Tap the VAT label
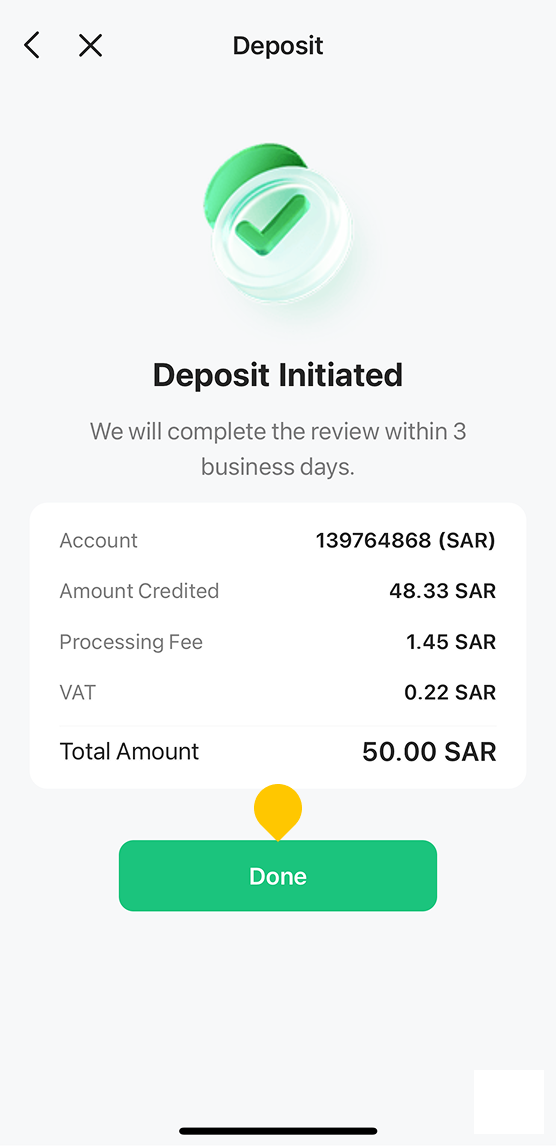 tap(77, 692)
